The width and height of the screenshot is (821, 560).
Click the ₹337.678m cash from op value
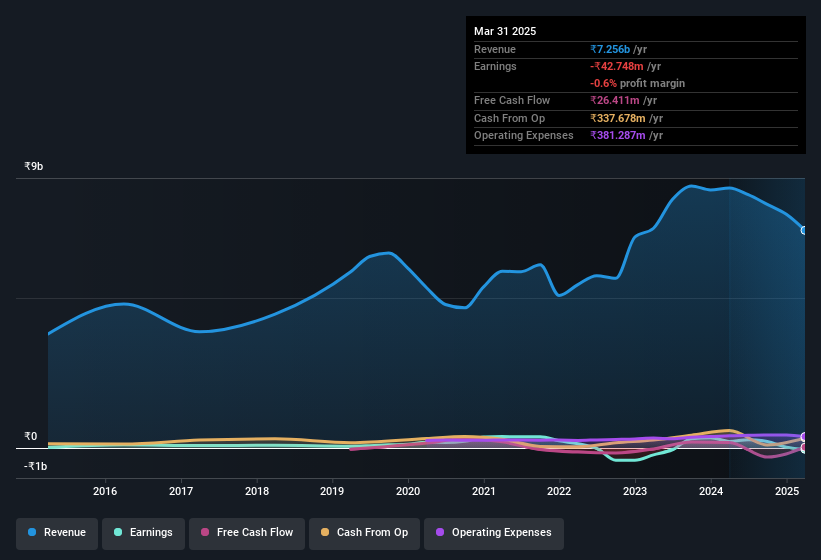pyautogui.click(x=618, y=118)
